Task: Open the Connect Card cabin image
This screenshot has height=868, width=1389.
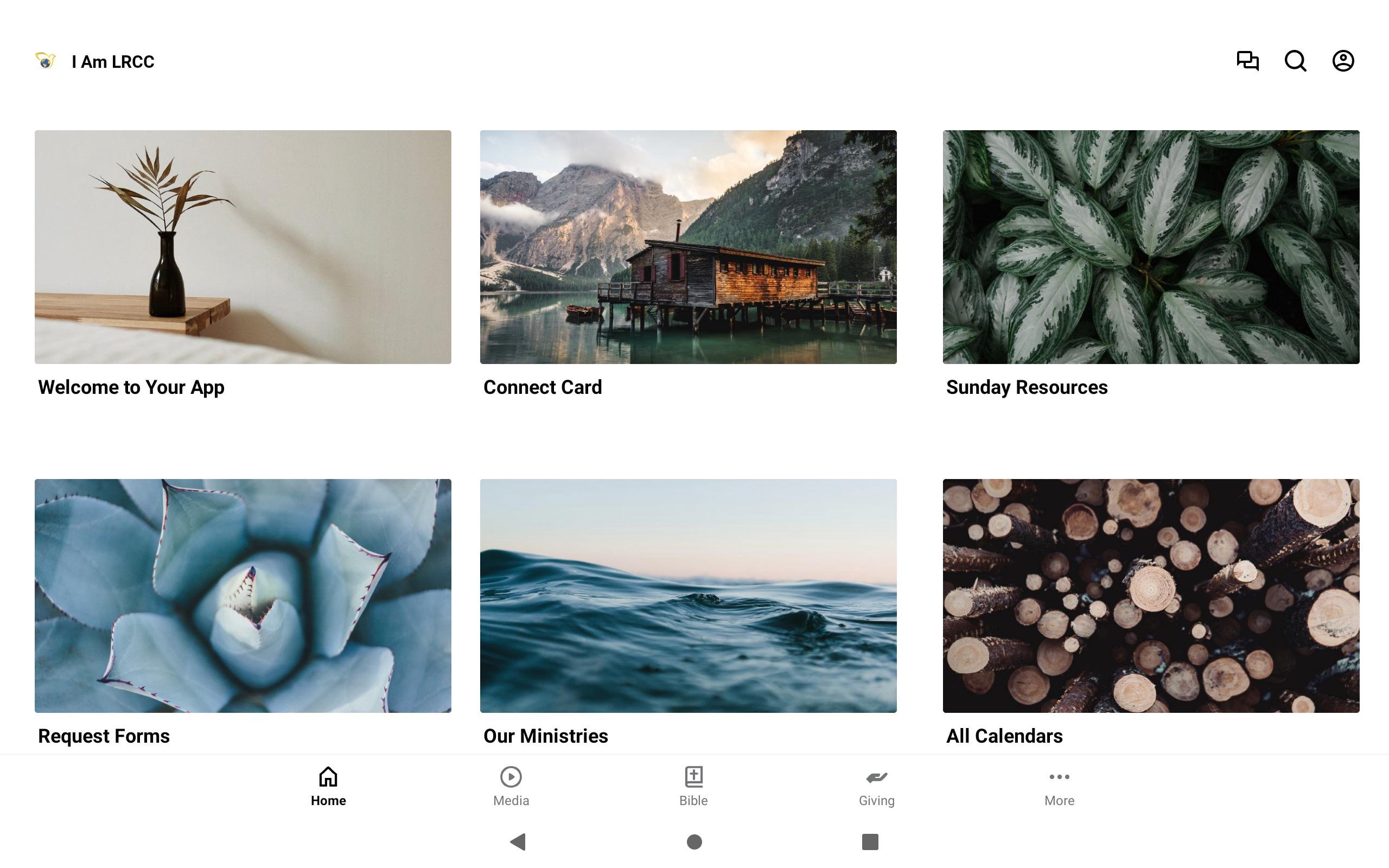Action: [688, 247]
